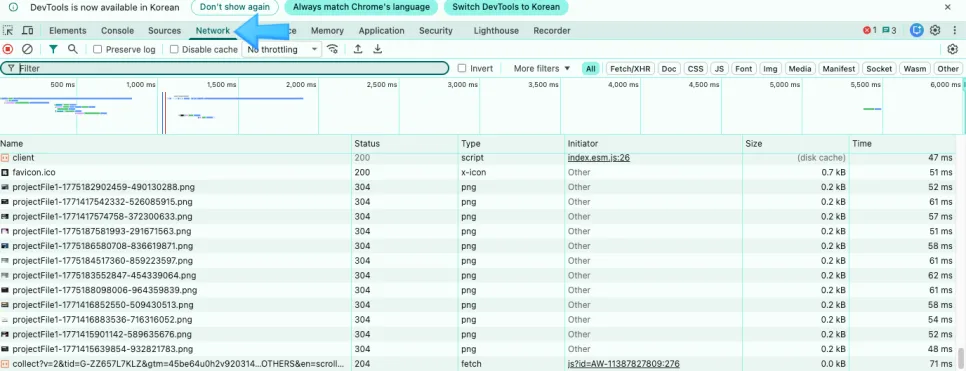Switch to the Application tab
This screenshot has height=371, width=966.
click(381, 30)
